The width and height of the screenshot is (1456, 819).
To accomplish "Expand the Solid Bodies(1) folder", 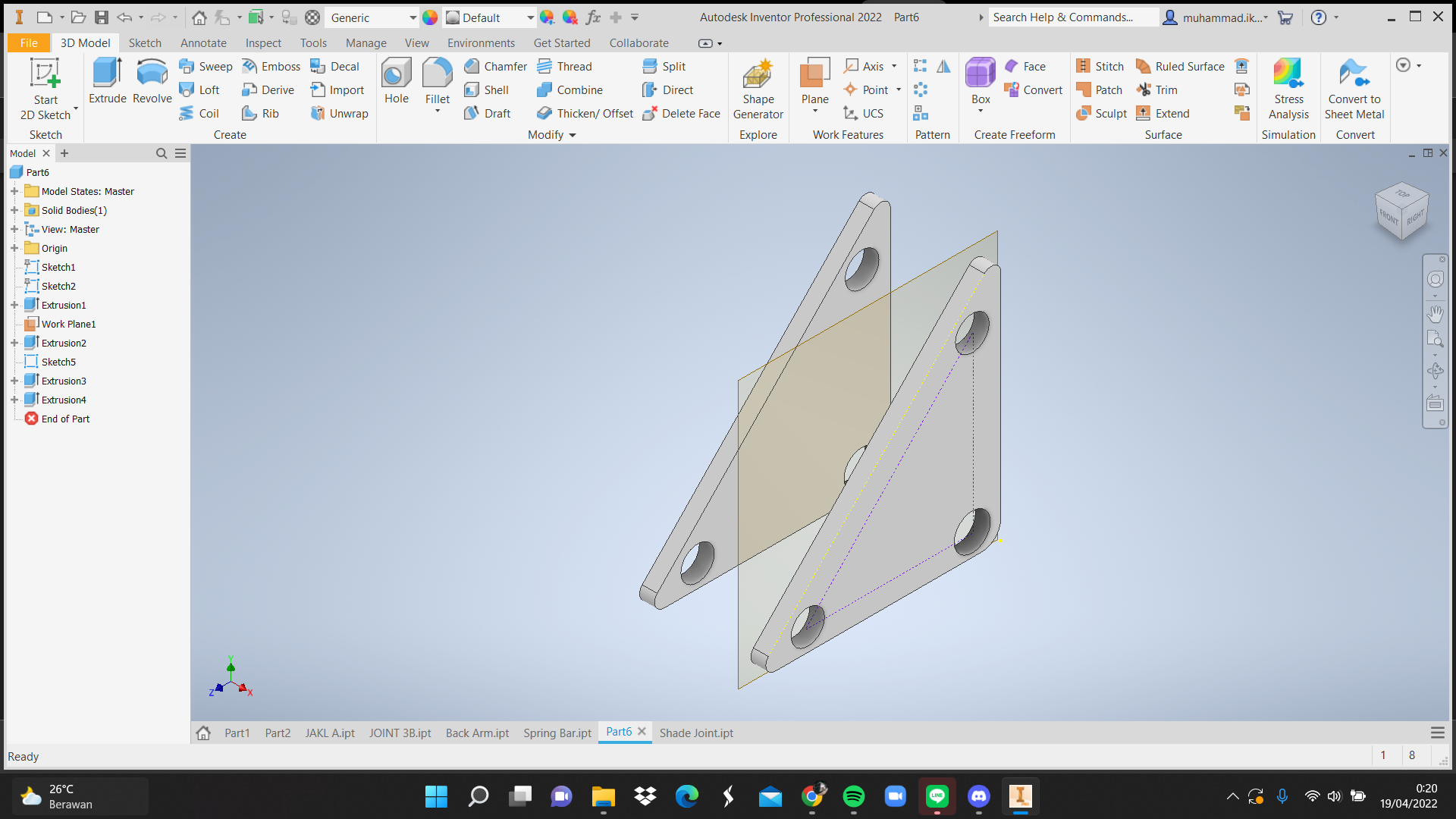I will [x=14, y=210].
